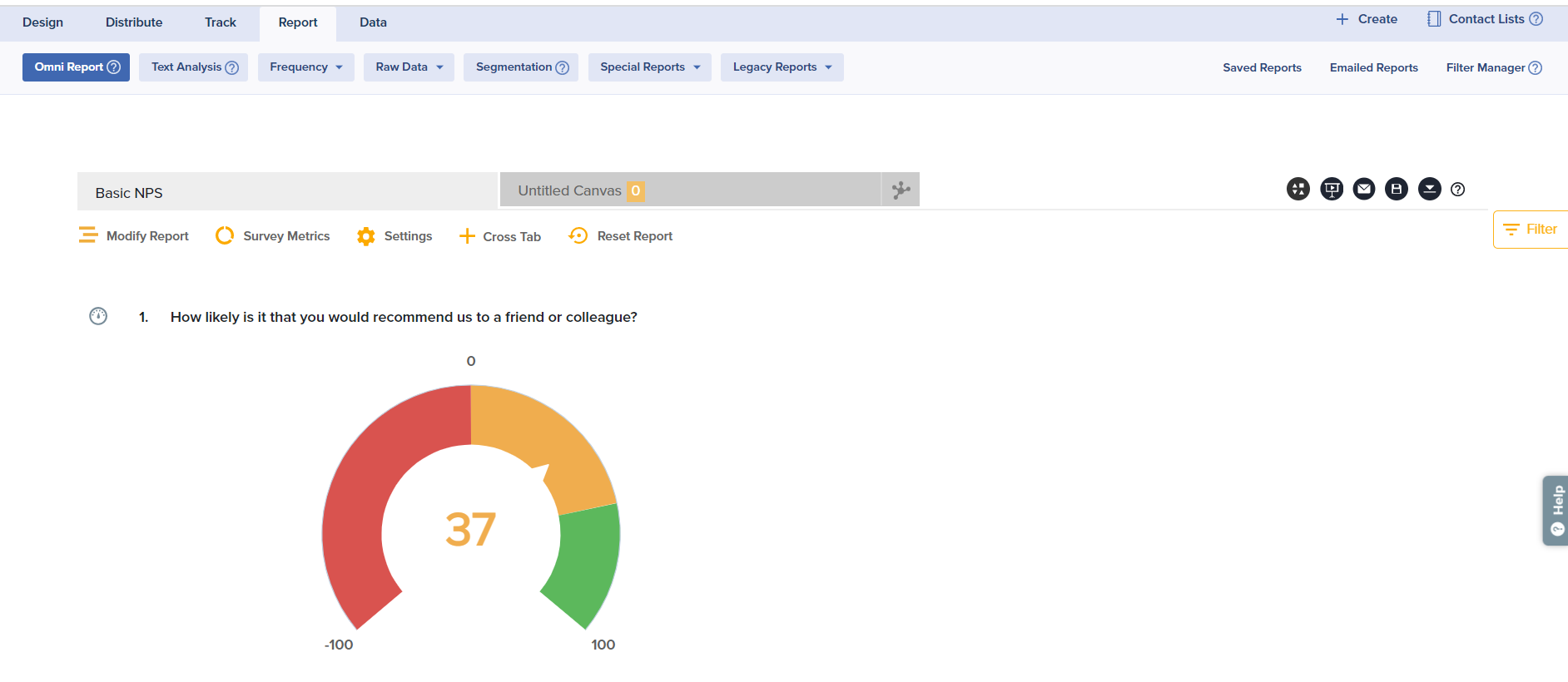
Task: Click the green segment of NPS gauge
Action: (x=588, y=566)
